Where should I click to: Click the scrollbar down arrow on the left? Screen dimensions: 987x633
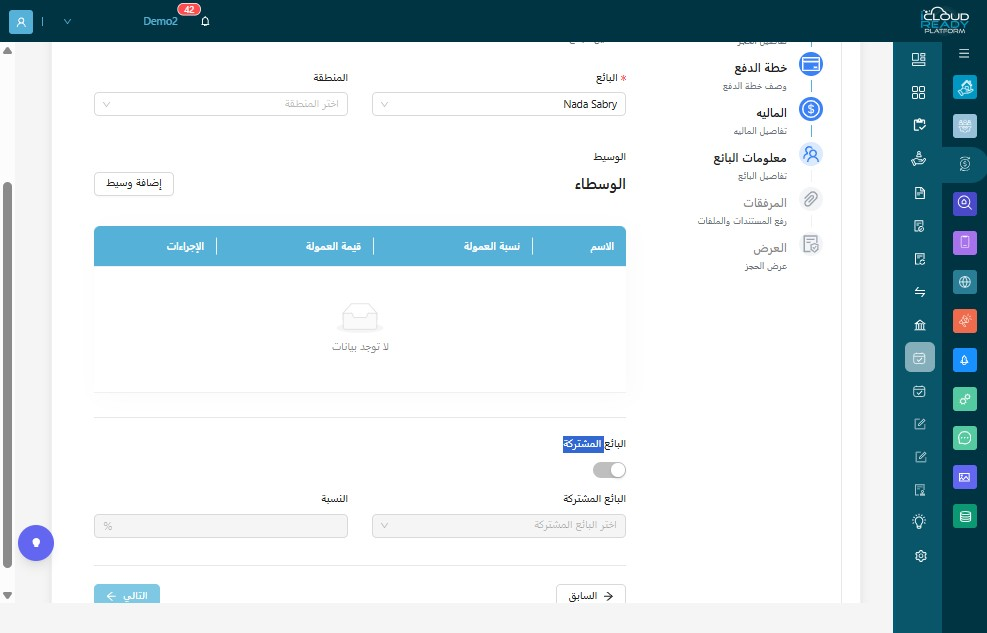8,595
